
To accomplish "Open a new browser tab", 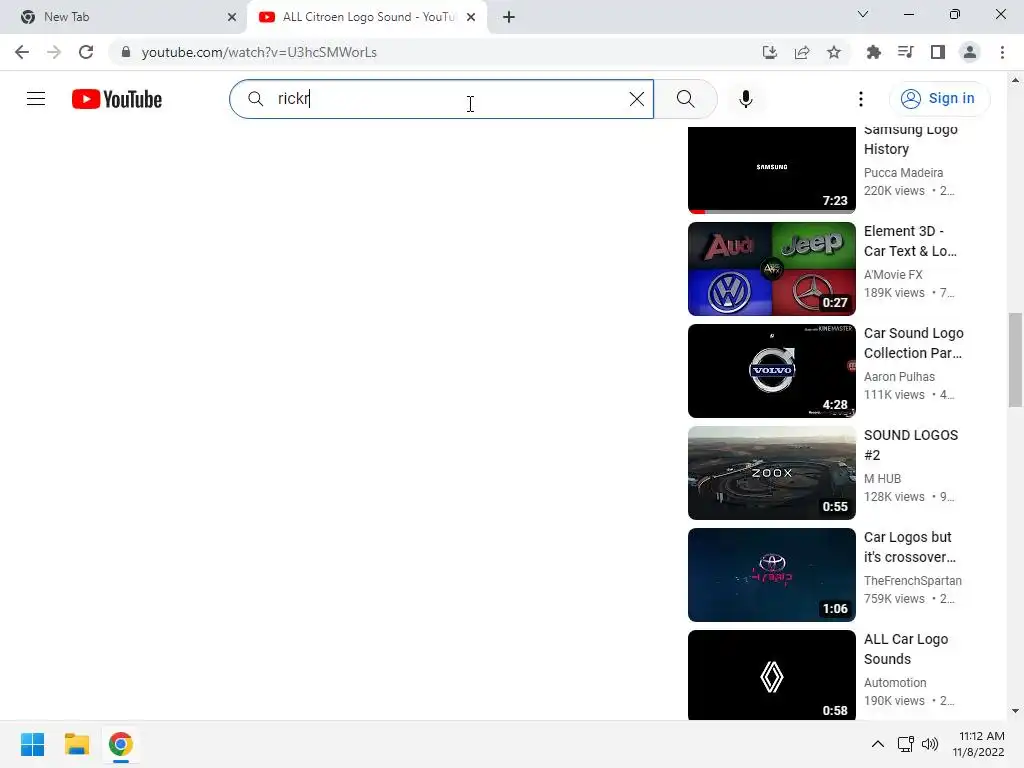I will pyautogui.click(x=509, y=17).
